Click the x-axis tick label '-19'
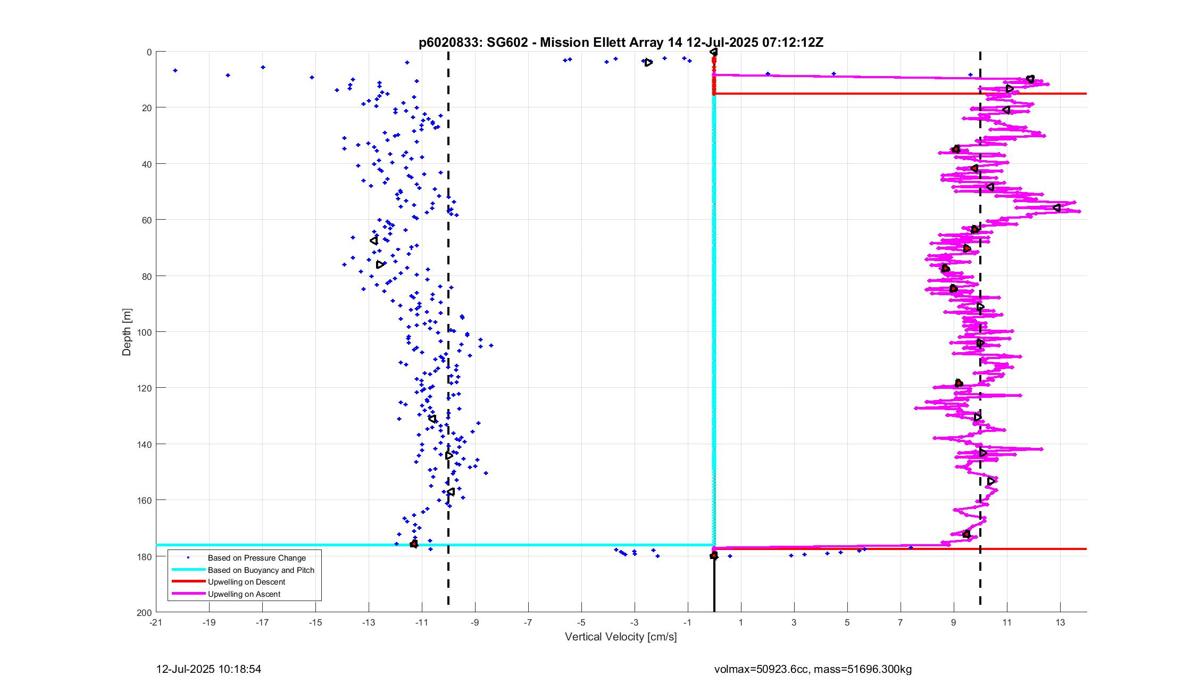Image resolution: width=1200 pixels, height=688 pixels. click(x=209, y=623)
